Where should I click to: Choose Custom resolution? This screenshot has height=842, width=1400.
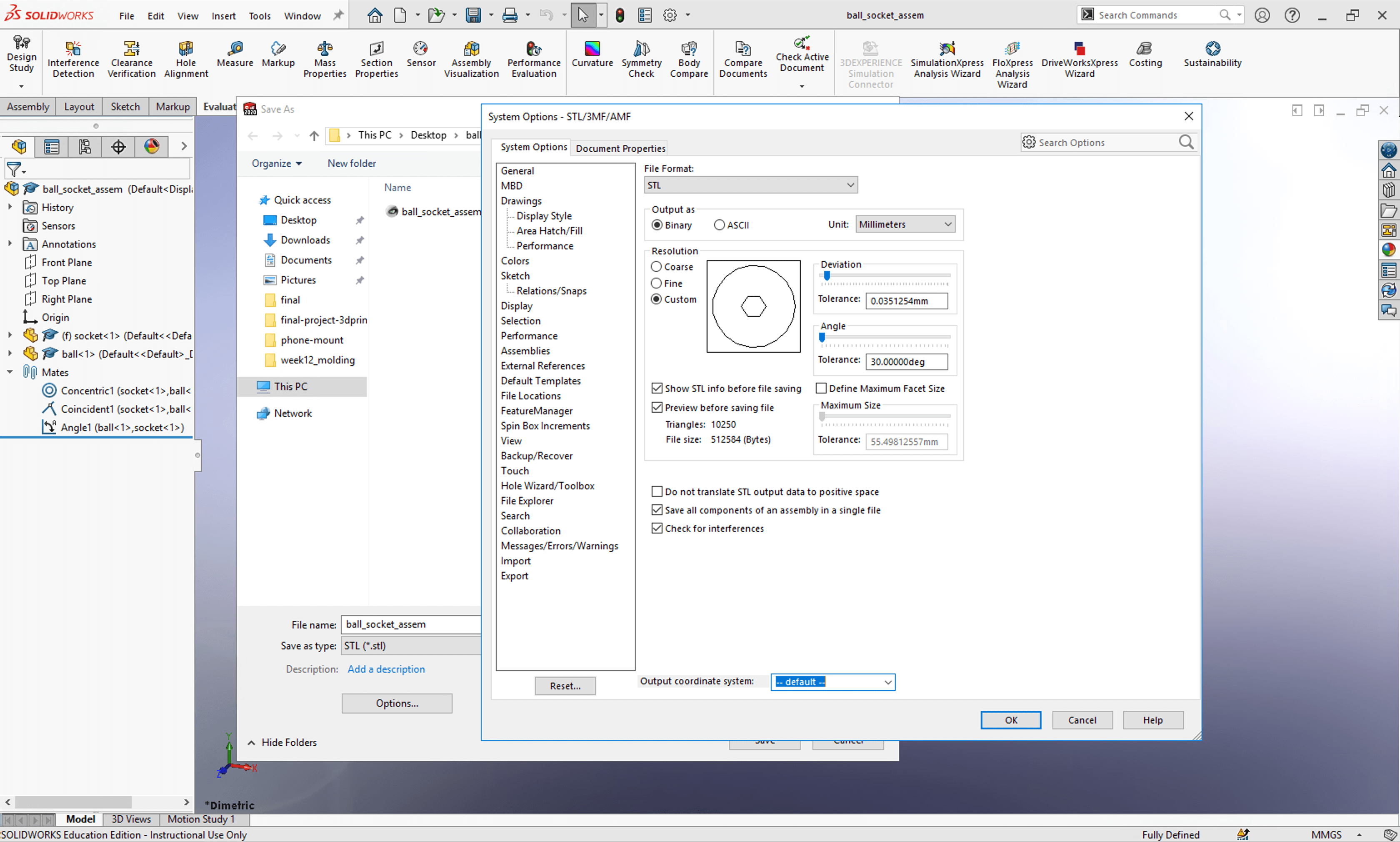point(657,299)
